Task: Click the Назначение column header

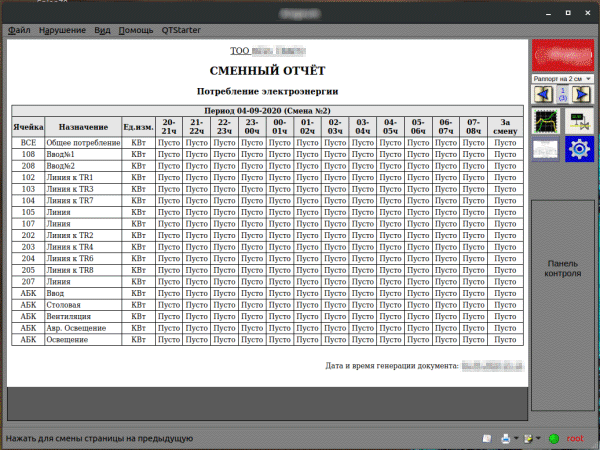Action: [83, 127]
